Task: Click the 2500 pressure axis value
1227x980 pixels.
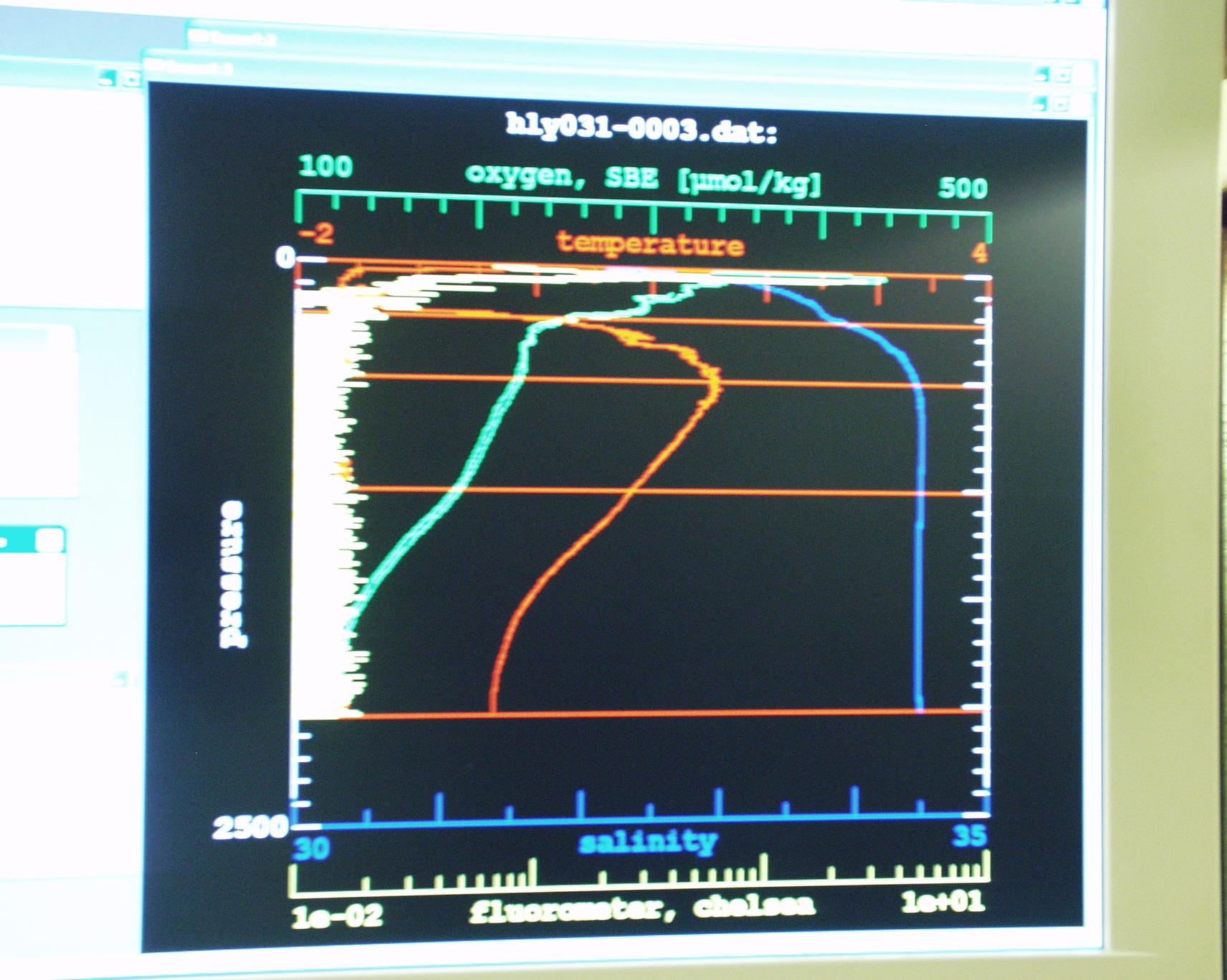Action: coord(249,828)
